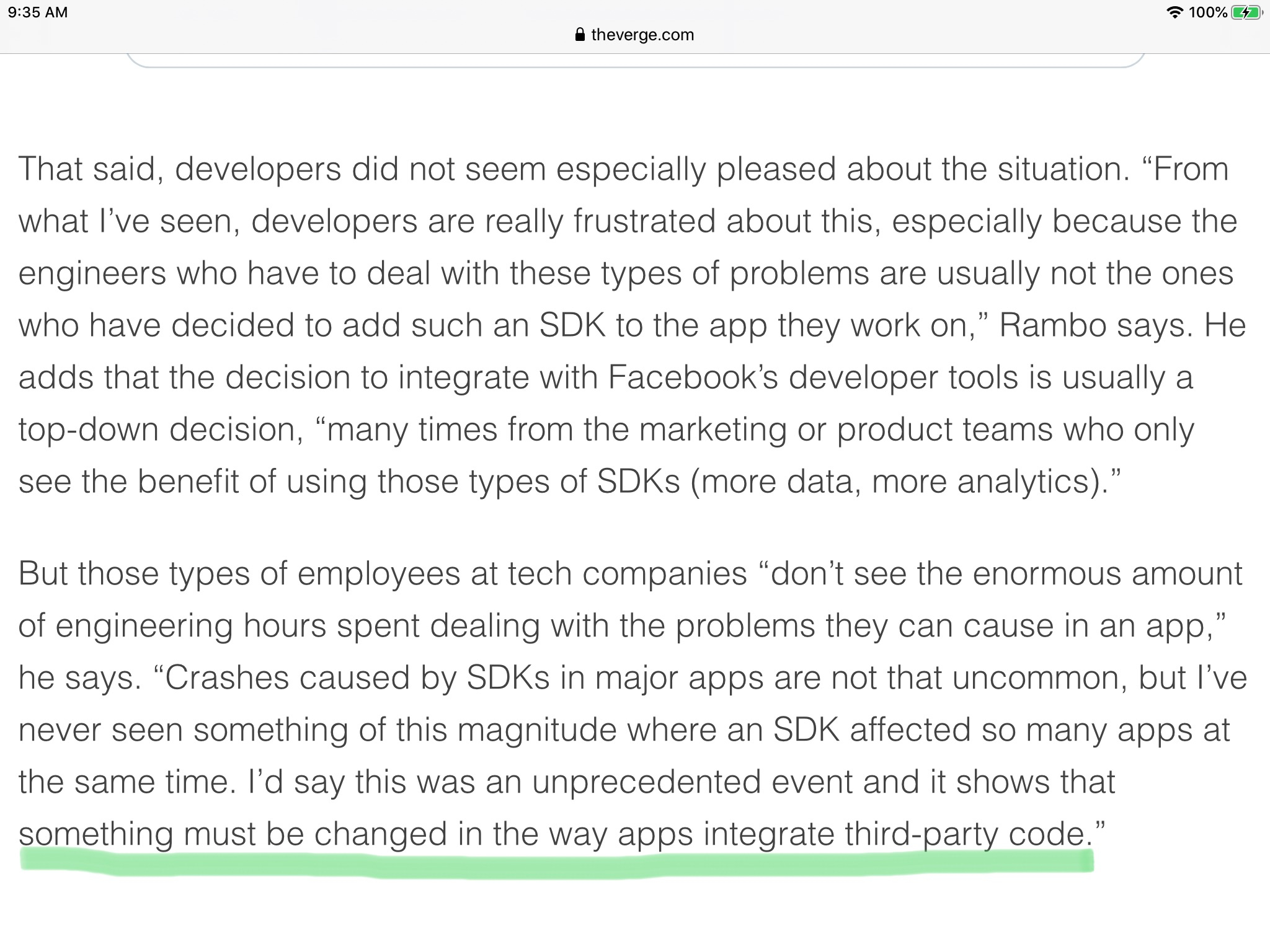This screenshot has width=1270, height=952.
Task: Click the word "enormous" in the second paragraph
Action: click(x=1047, y=574)
